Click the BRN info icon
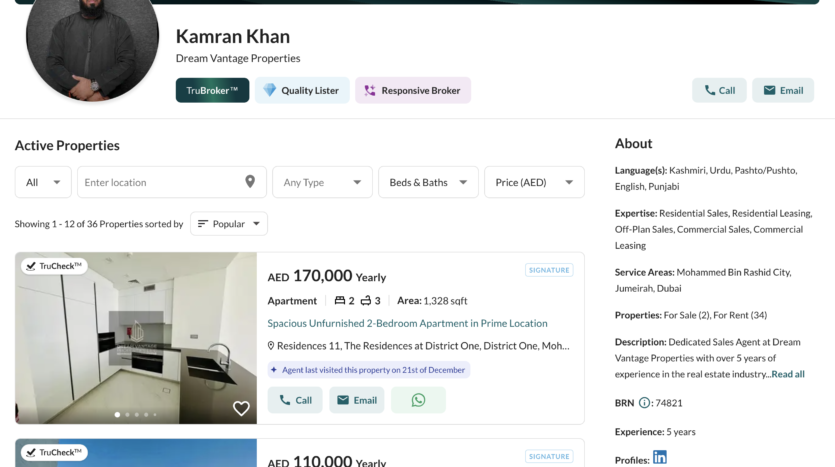 644,403
